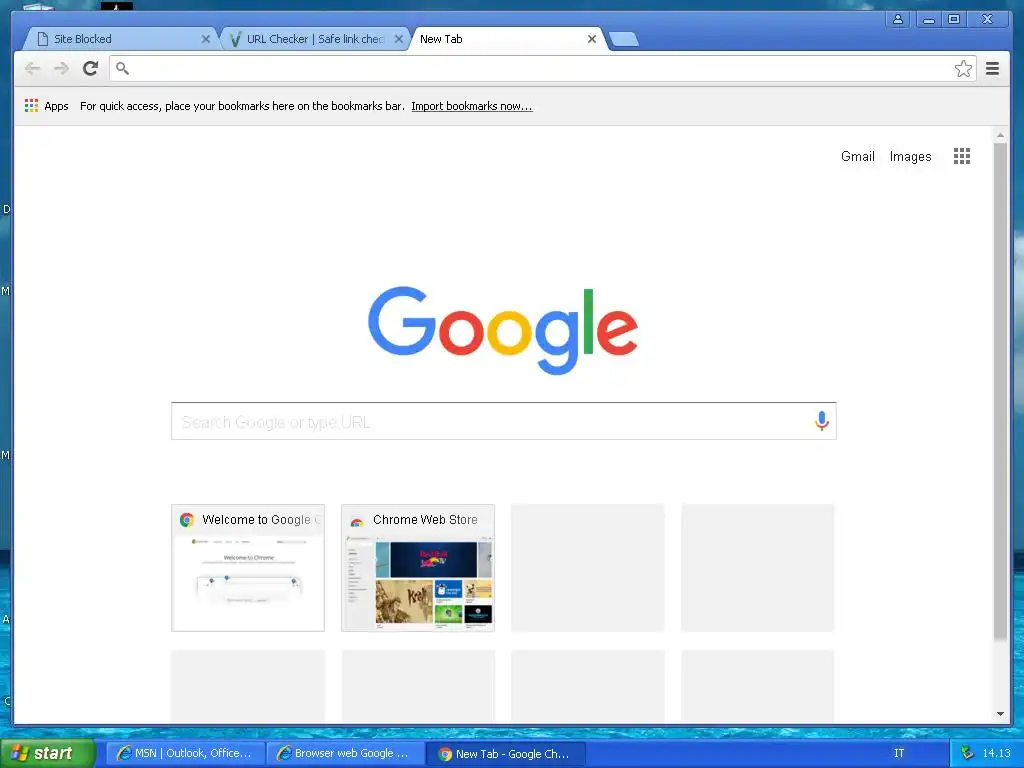Focus the Chrome address bar
The width and height of the screenshot is (1024, 768).
(542, 69)
